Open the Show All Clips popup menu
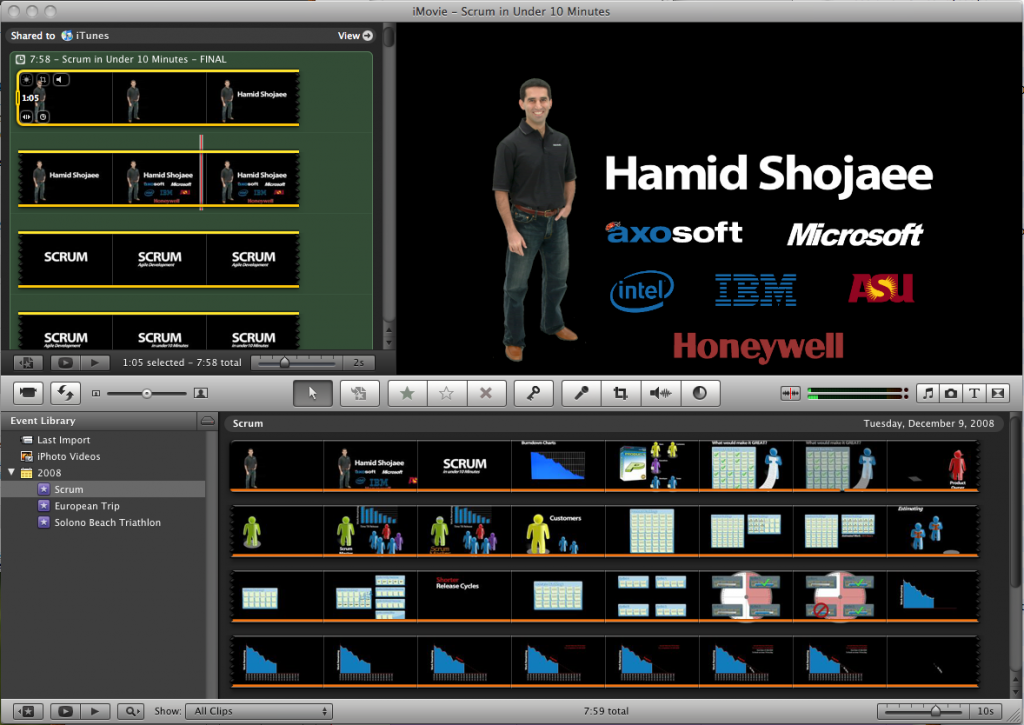The image size is (1024, 725). (259, 711)
